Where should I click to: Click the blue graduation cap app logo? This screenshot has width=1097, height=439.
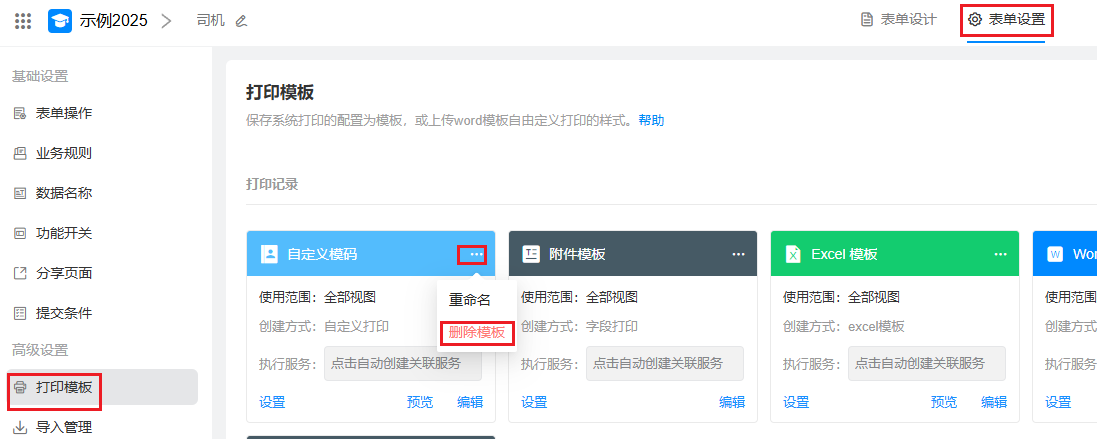(60, 21)
